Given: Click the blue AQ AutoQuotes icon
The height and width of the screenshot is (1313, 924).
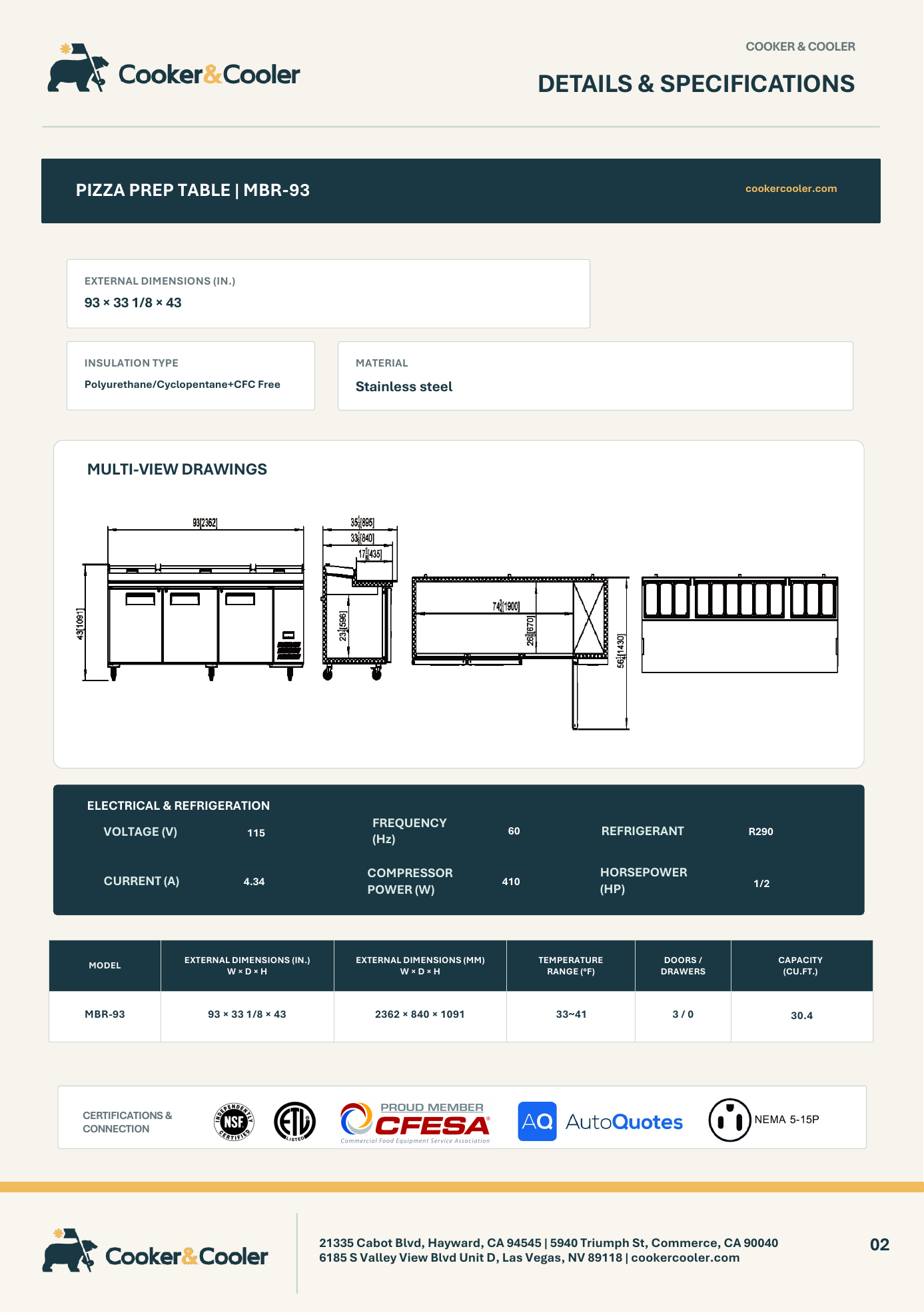Looking at the screenshot, I should [x=537, y=1121].
